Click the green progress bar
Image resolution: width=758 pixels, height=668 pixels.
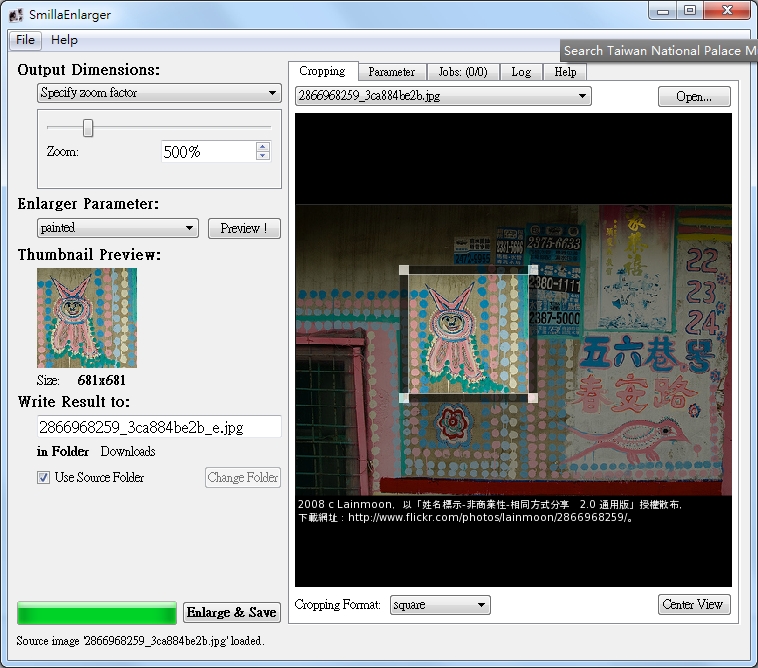[97, 613]
